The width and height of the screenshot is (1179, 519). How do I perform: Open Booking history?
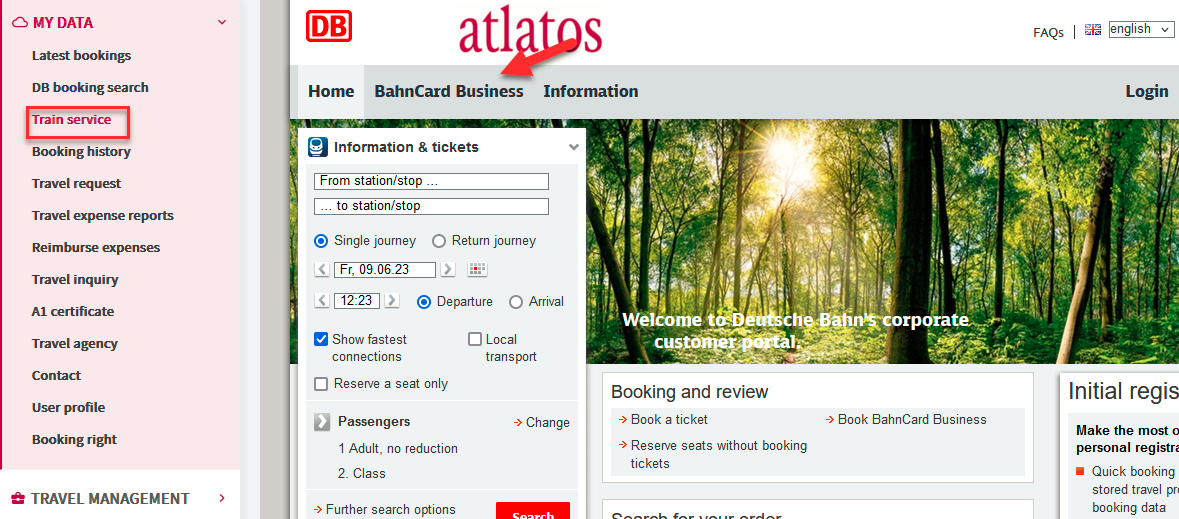pyautogui.click(x=81, y=151)
